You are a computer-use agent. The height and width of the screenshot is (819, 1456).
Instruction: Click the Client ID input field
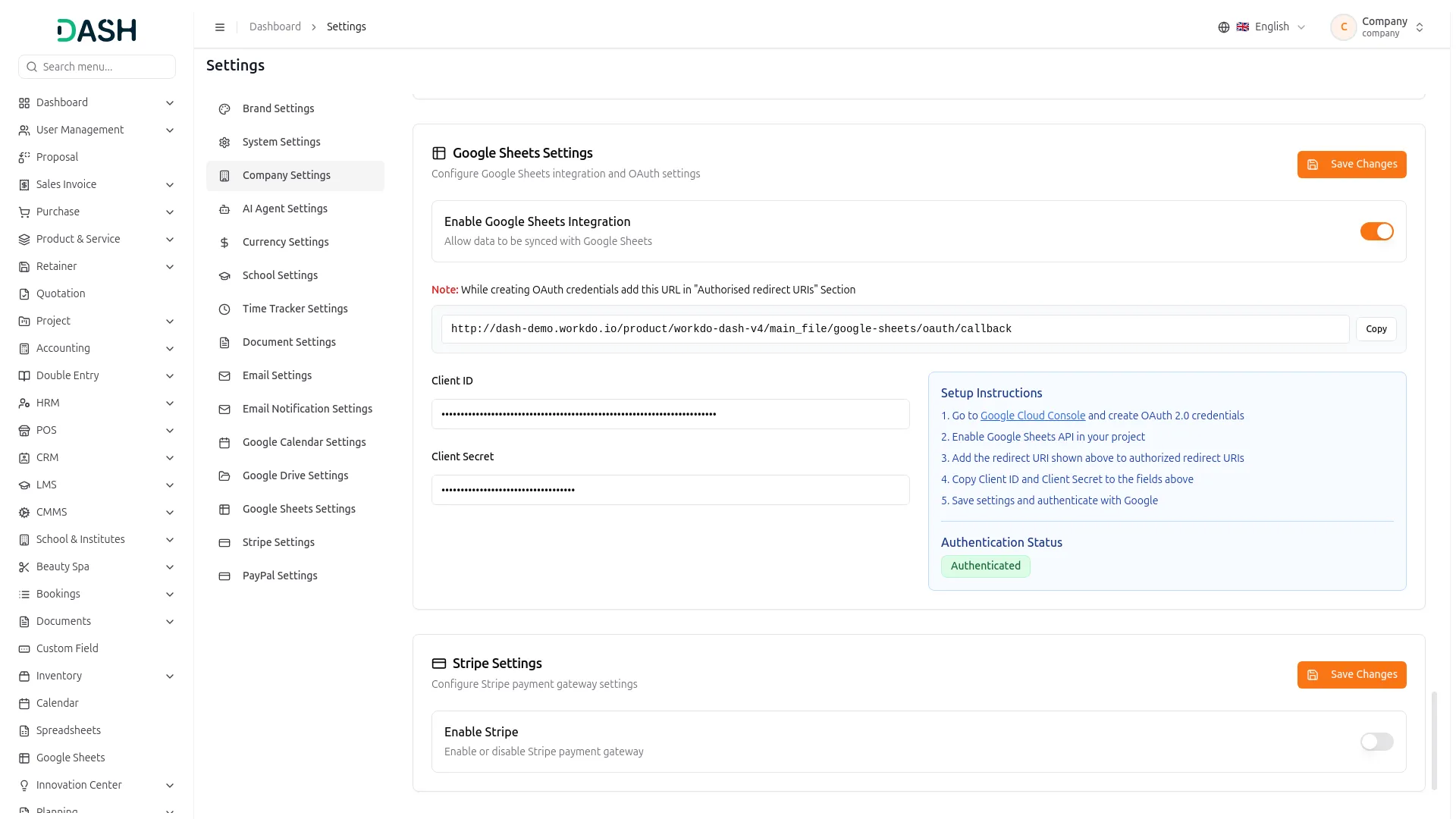pos(670,414)
